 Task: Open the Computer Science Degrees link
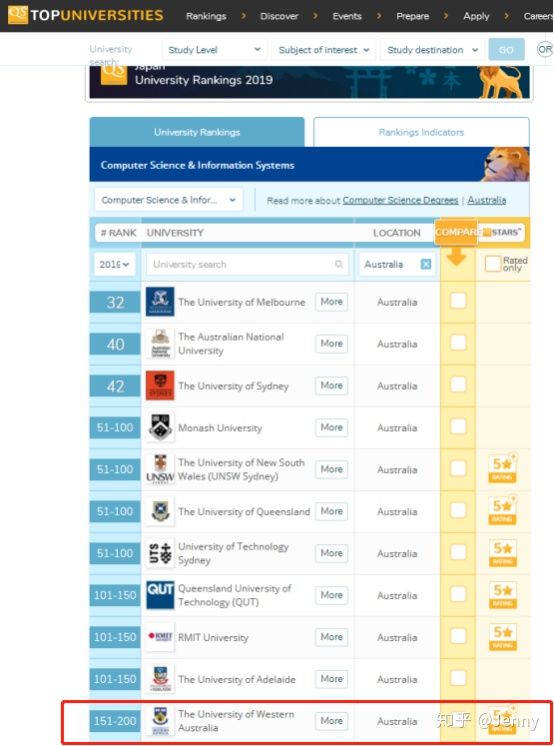(400, 200)
